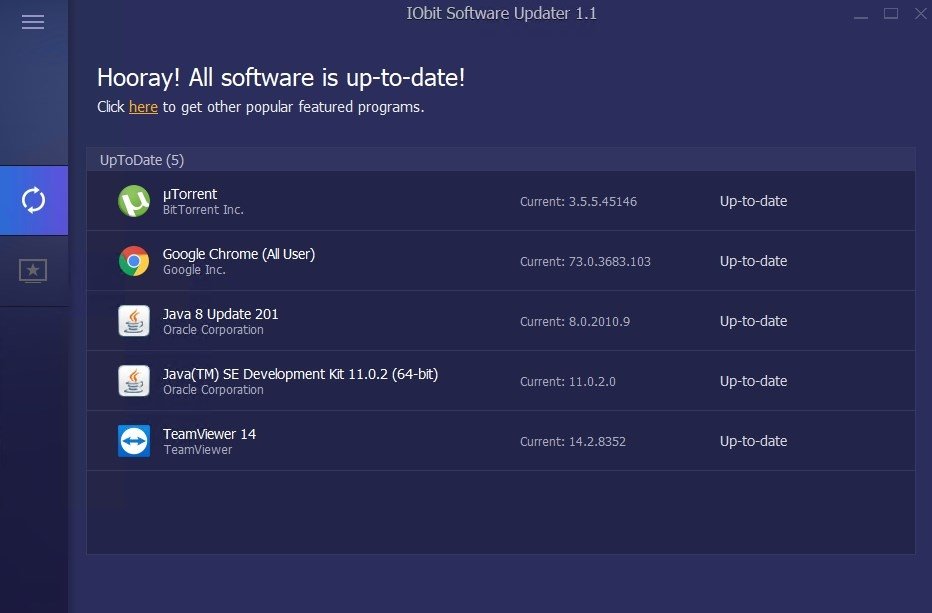The width and height of the screenshot is (932, 613).
Task: Select Google Chrome (All User) name
Action: tap(239, 254)
